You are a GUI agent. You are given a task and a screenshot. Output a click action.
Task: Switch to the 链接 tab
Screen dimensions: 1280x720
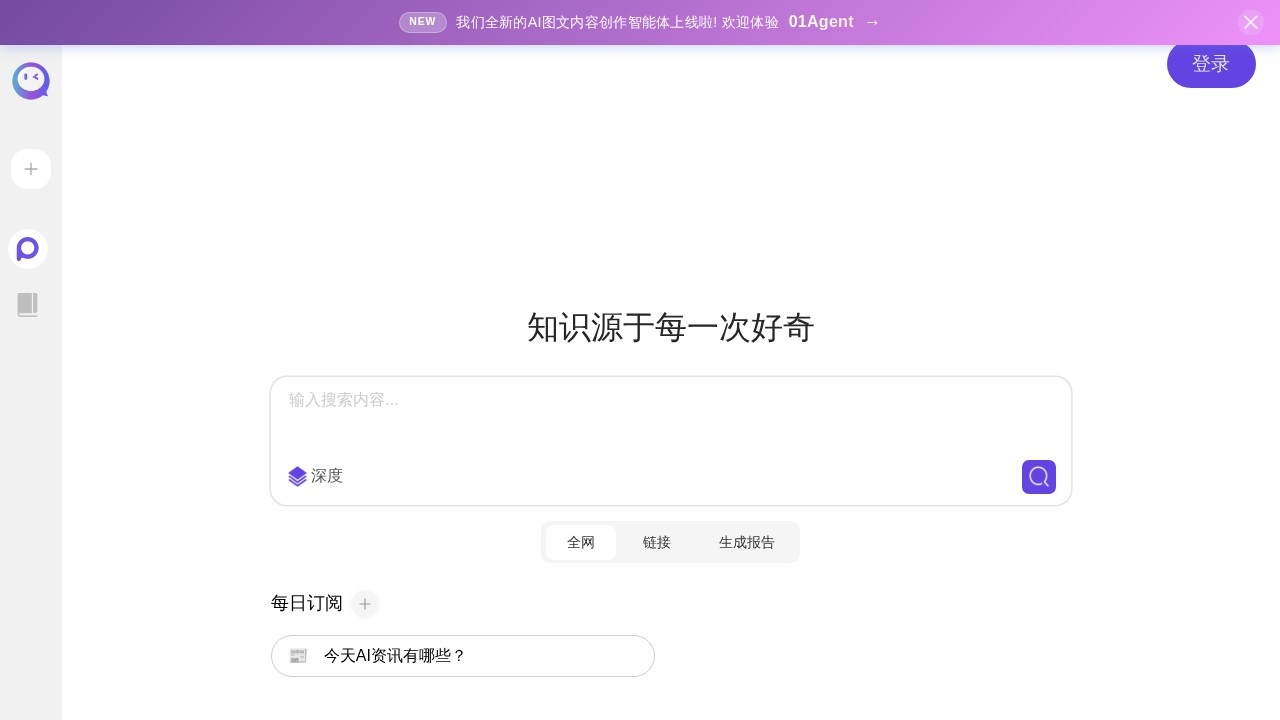(x=657, y=542)
